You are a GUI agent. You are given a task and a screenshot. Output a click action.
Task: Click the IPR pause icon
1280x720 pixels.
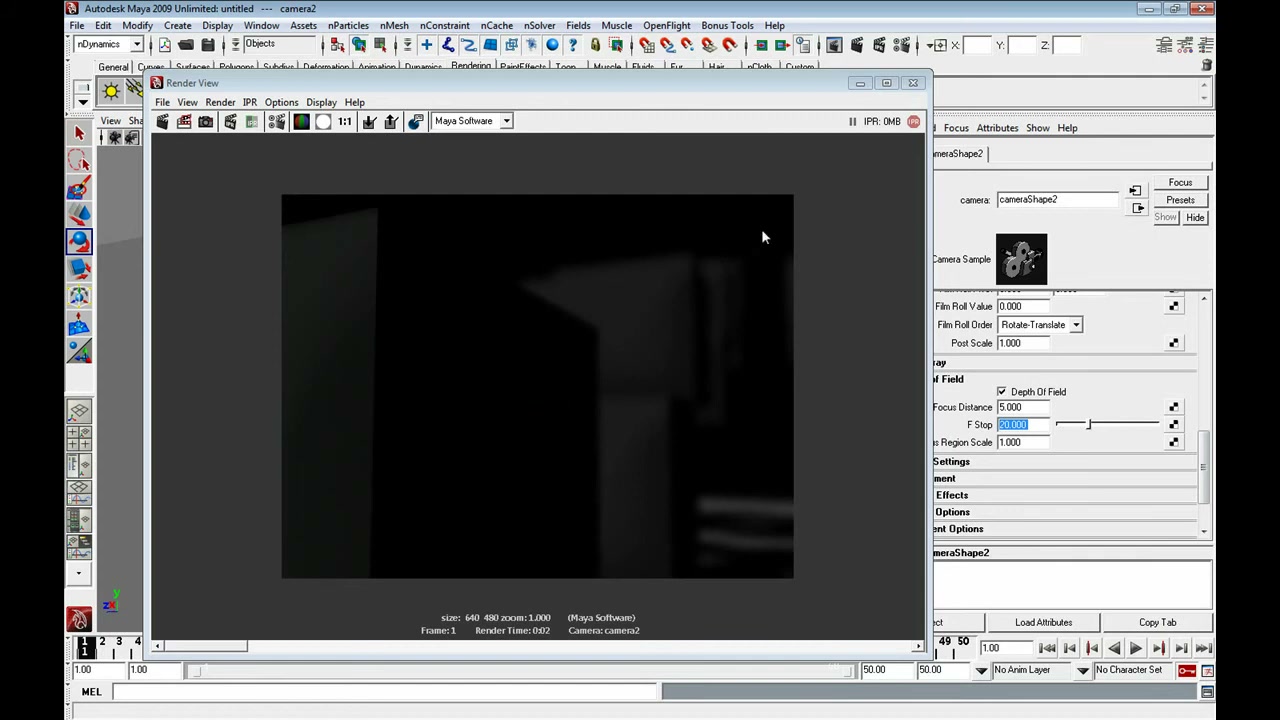pyautogui.click(x=853, y=121)
